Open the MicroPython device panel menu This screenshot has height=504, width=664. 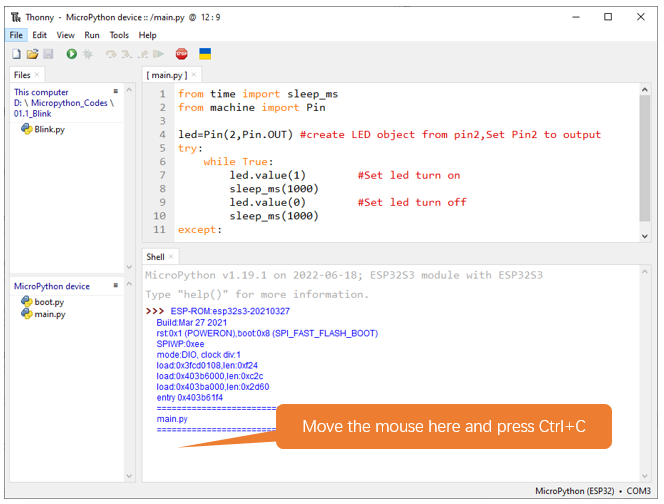coord(116,286)
